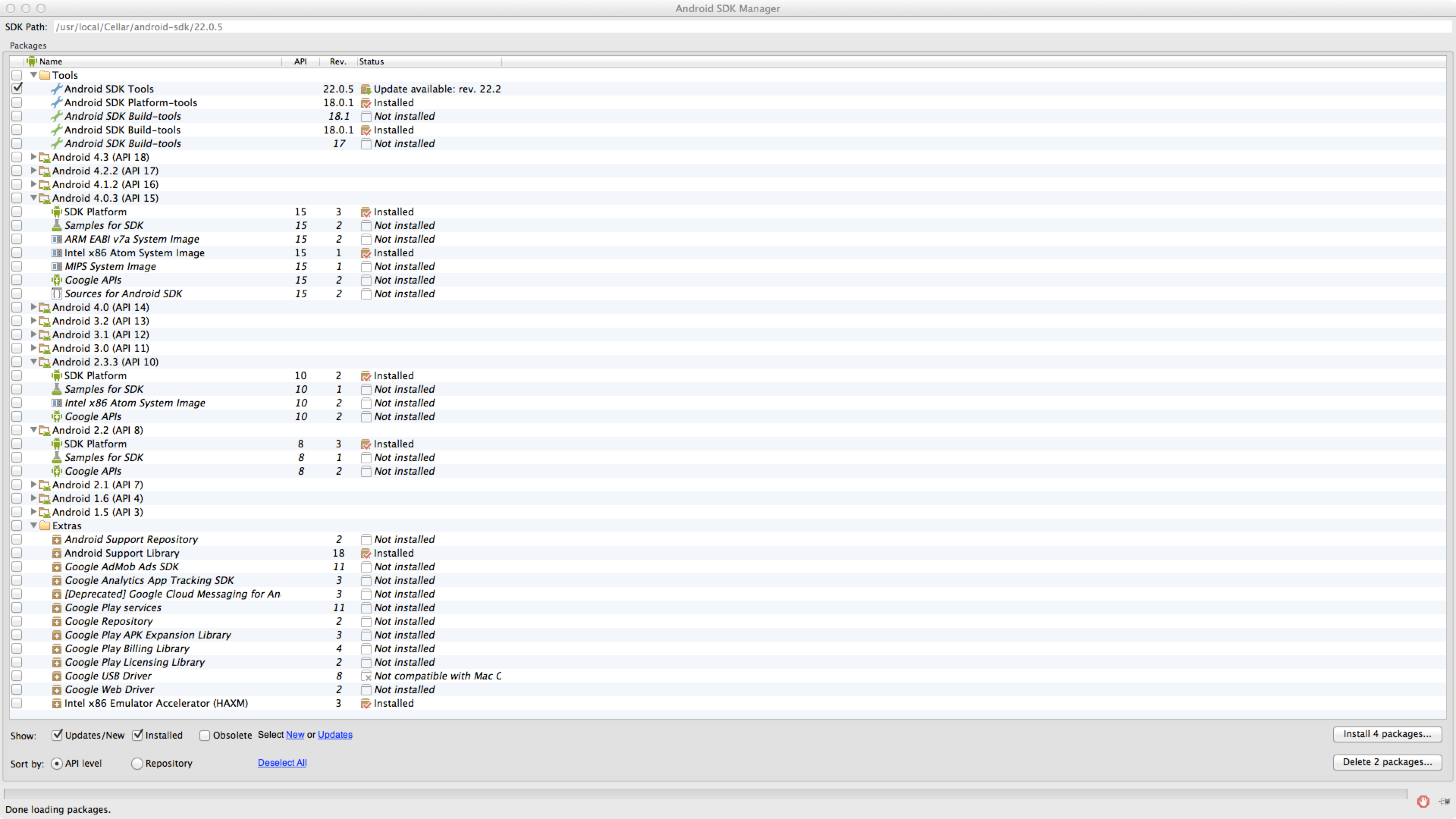The width and height of the screenshot is (1456, 819).
Task: Click the ARM EABI v7a System Image icon
Action: [x=56, y=239]
